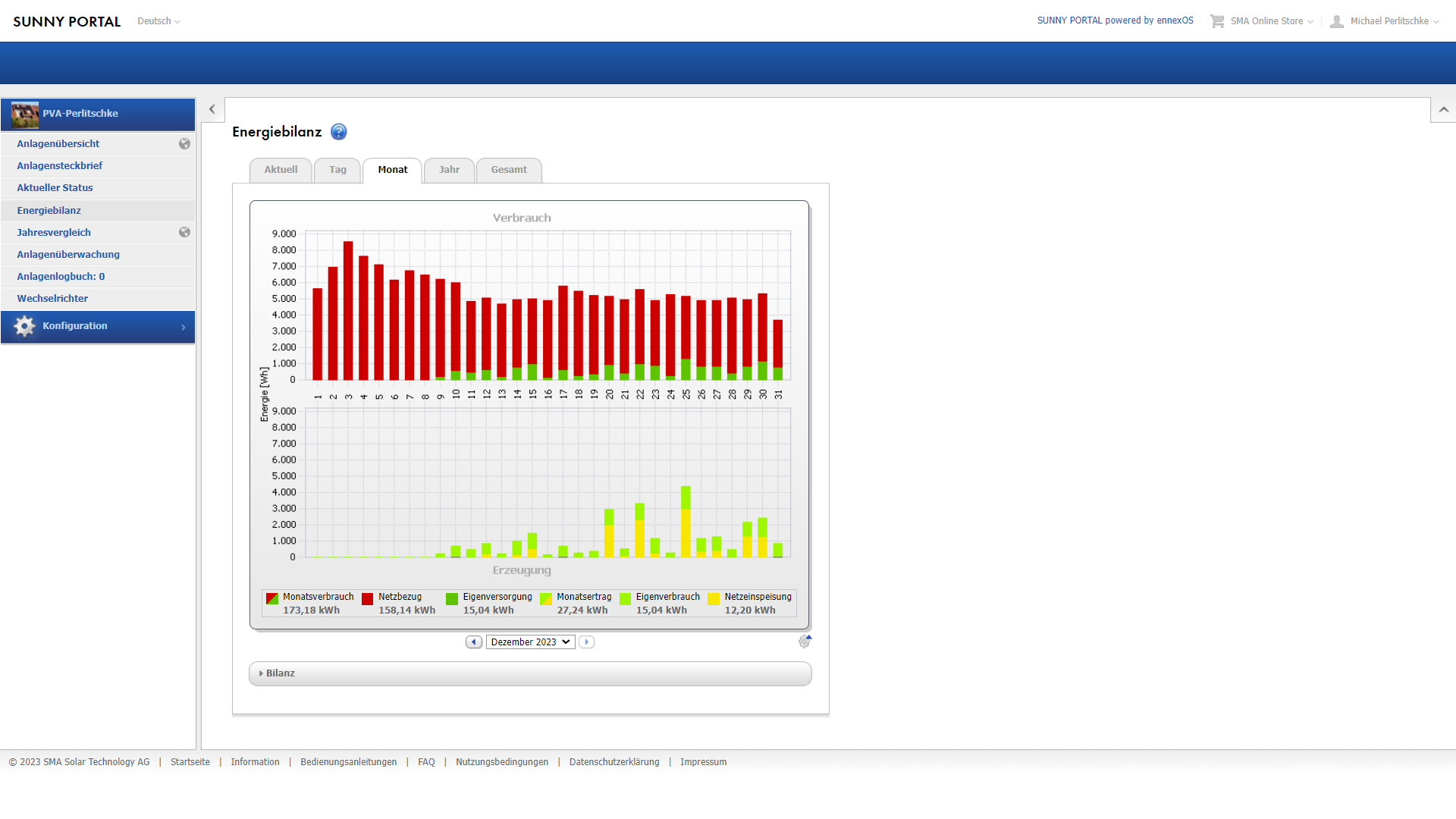
Task: Click the Energiebilanz help question-mark icon
Action: click(338, 132)
